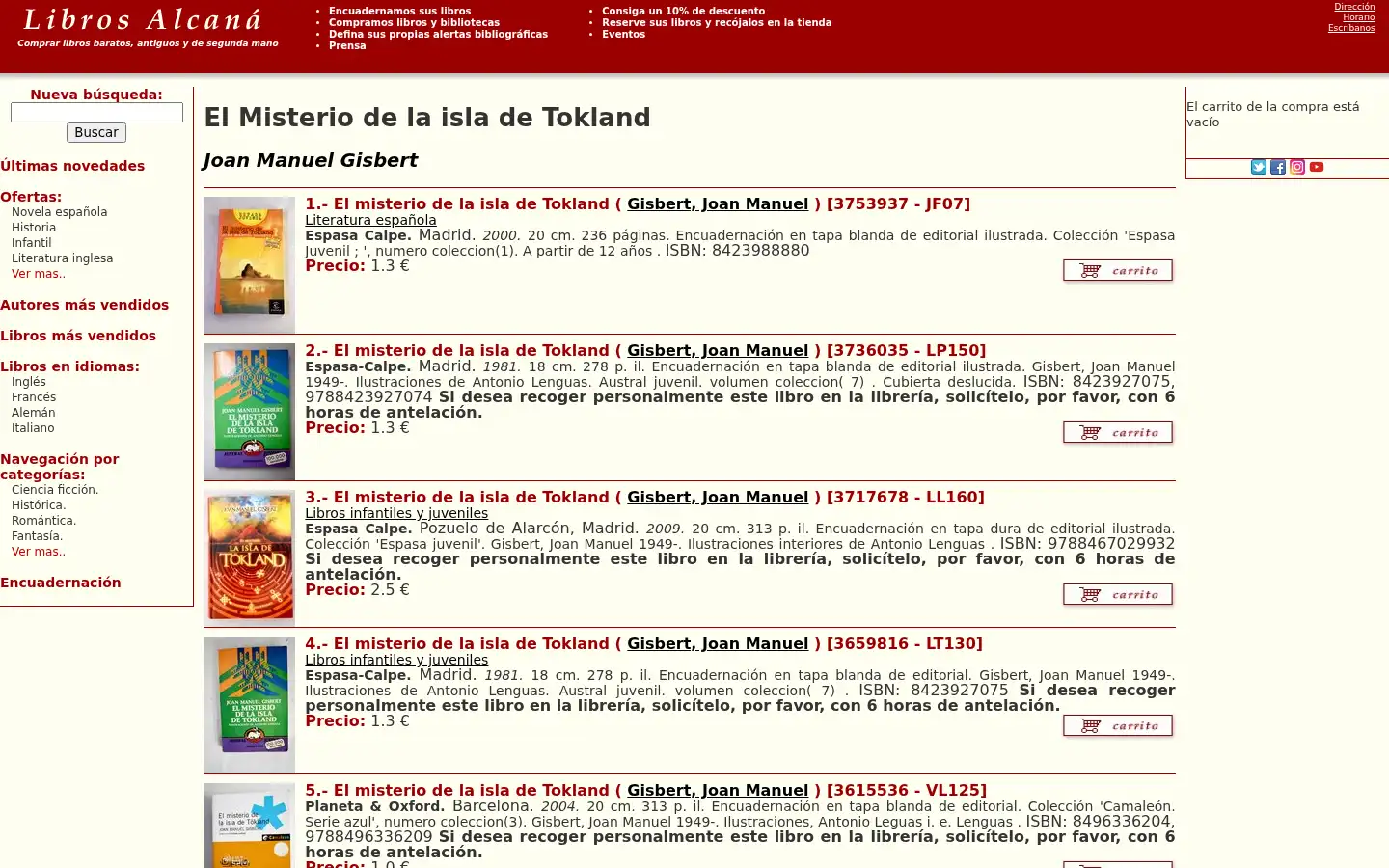Select Fantasía category
Screen dimensions: 1389x868
pos(37,536)
